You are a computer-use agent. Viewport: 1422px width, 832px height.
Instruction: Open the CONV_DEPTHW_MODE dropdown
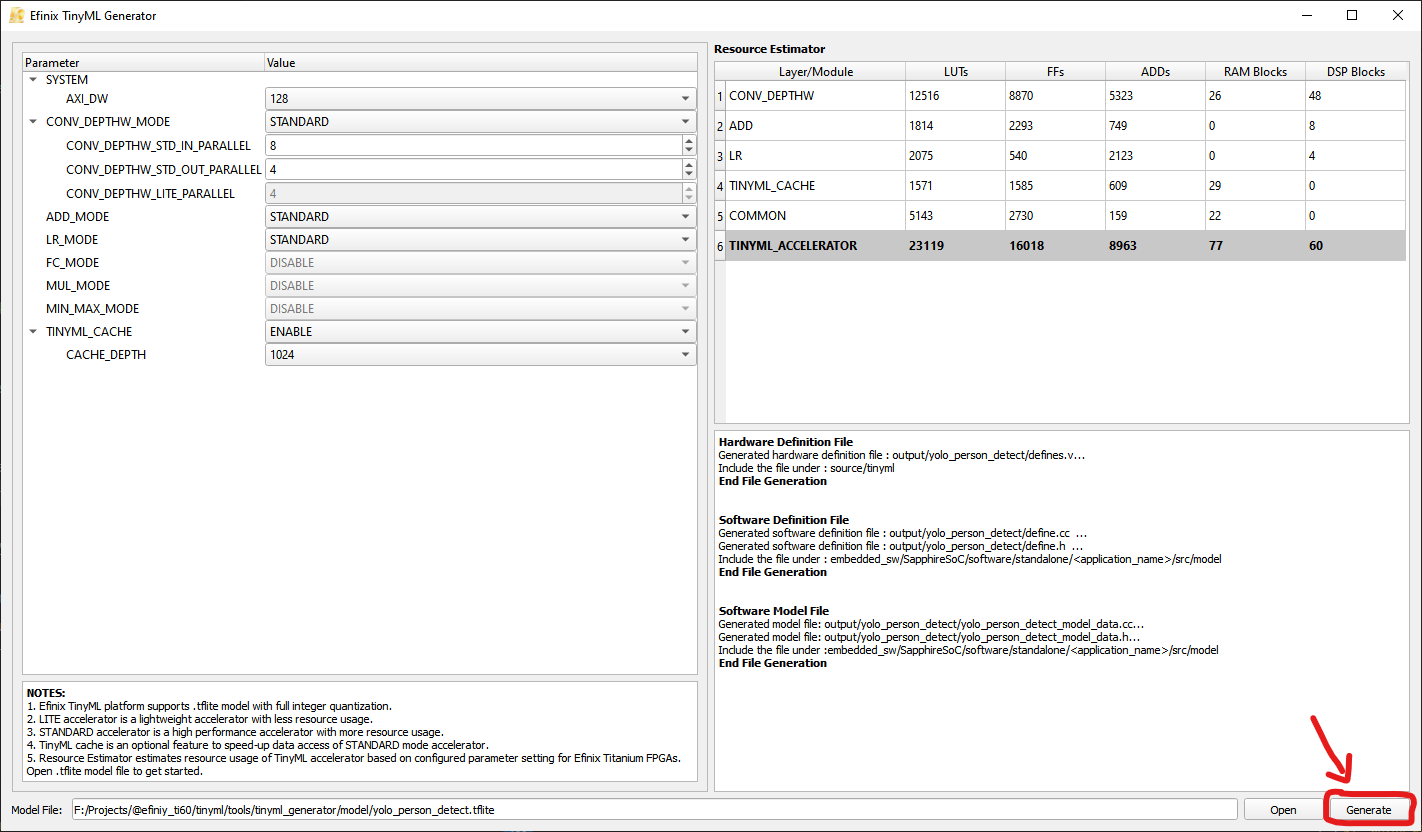click(x=480, y=122)
